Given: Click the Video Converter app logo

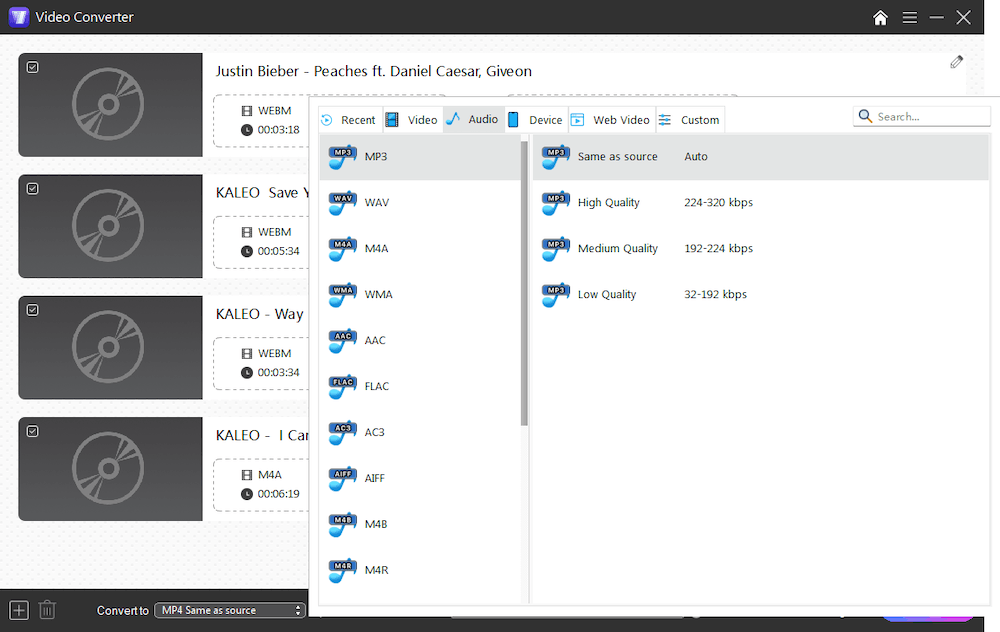Looking at the screenshot, I should coord(18,17).
